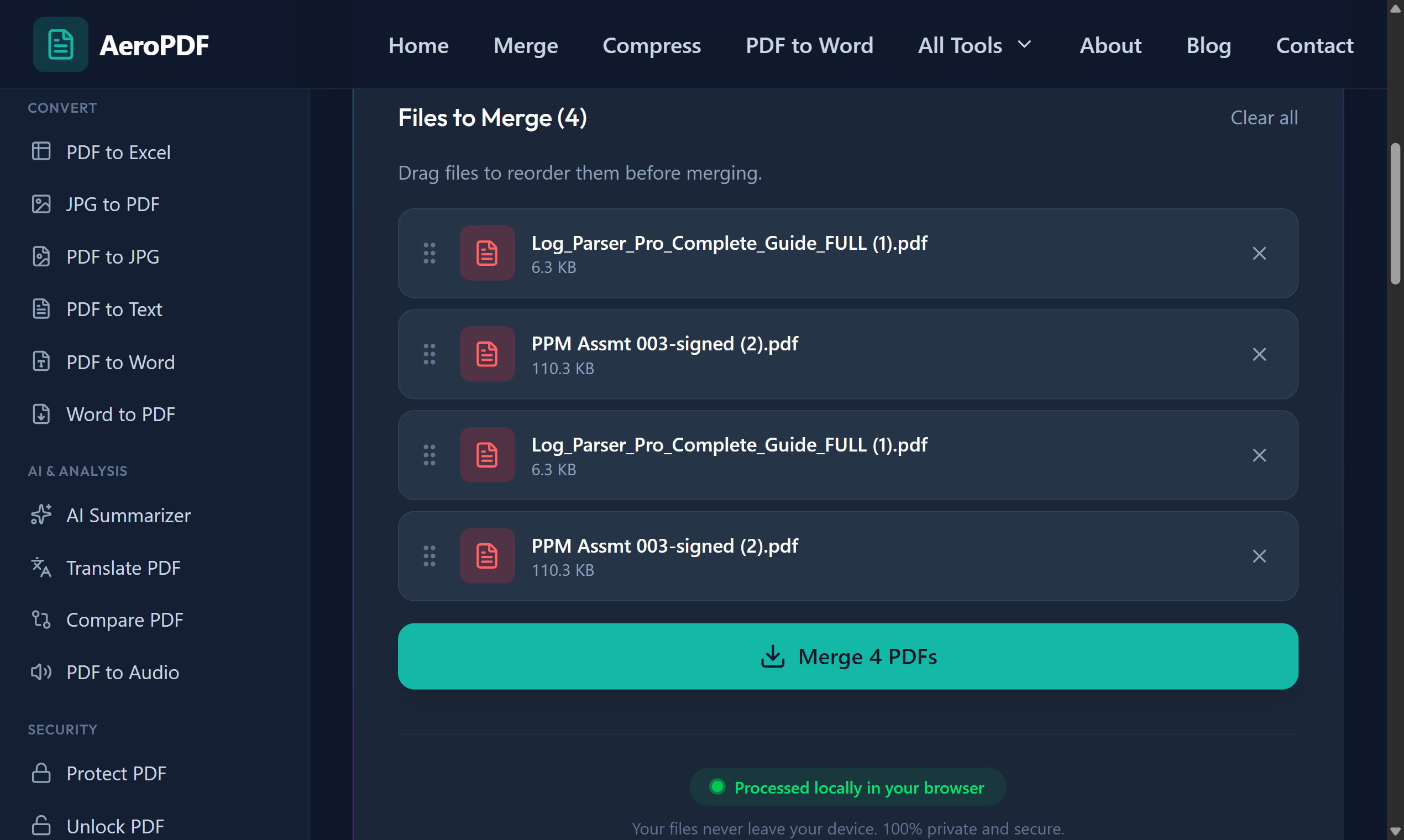Open the Compare PDF tool
1404x840 pixels.
tap(125, 620)
